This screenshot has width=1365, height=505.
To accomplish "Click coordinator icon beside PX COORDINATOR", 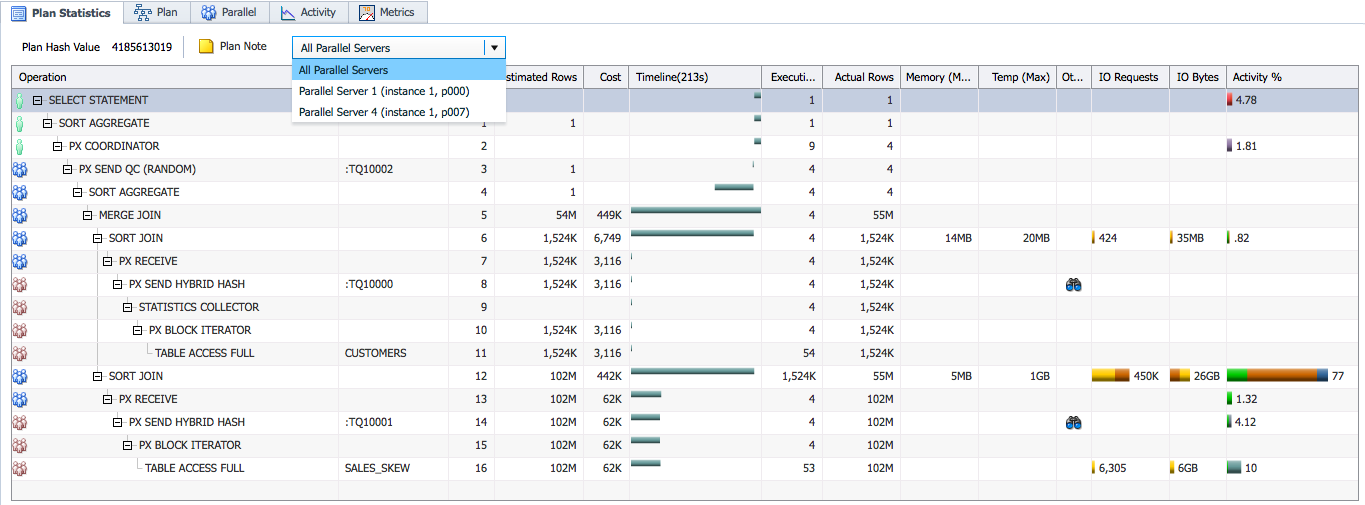I will 19,146.
